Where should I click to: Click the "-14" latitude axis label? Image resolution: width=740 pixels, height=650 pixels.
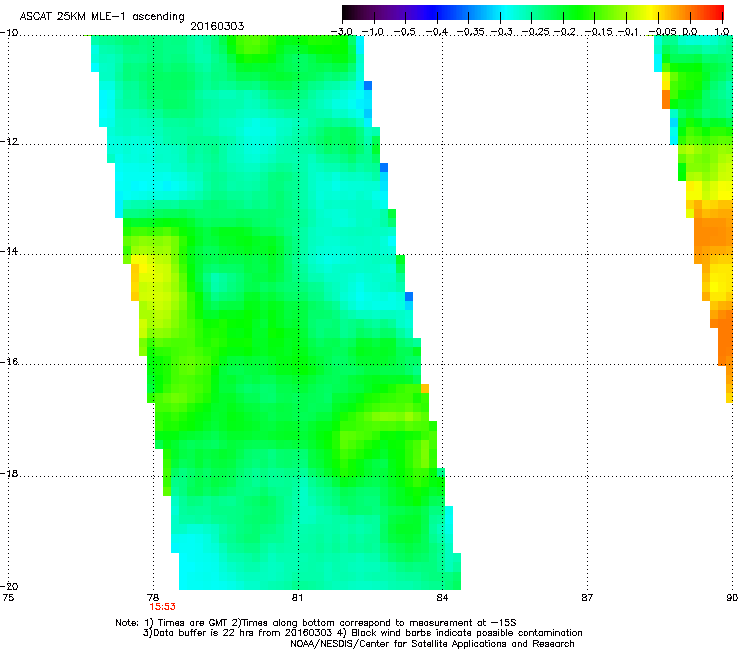coord(9,251)
